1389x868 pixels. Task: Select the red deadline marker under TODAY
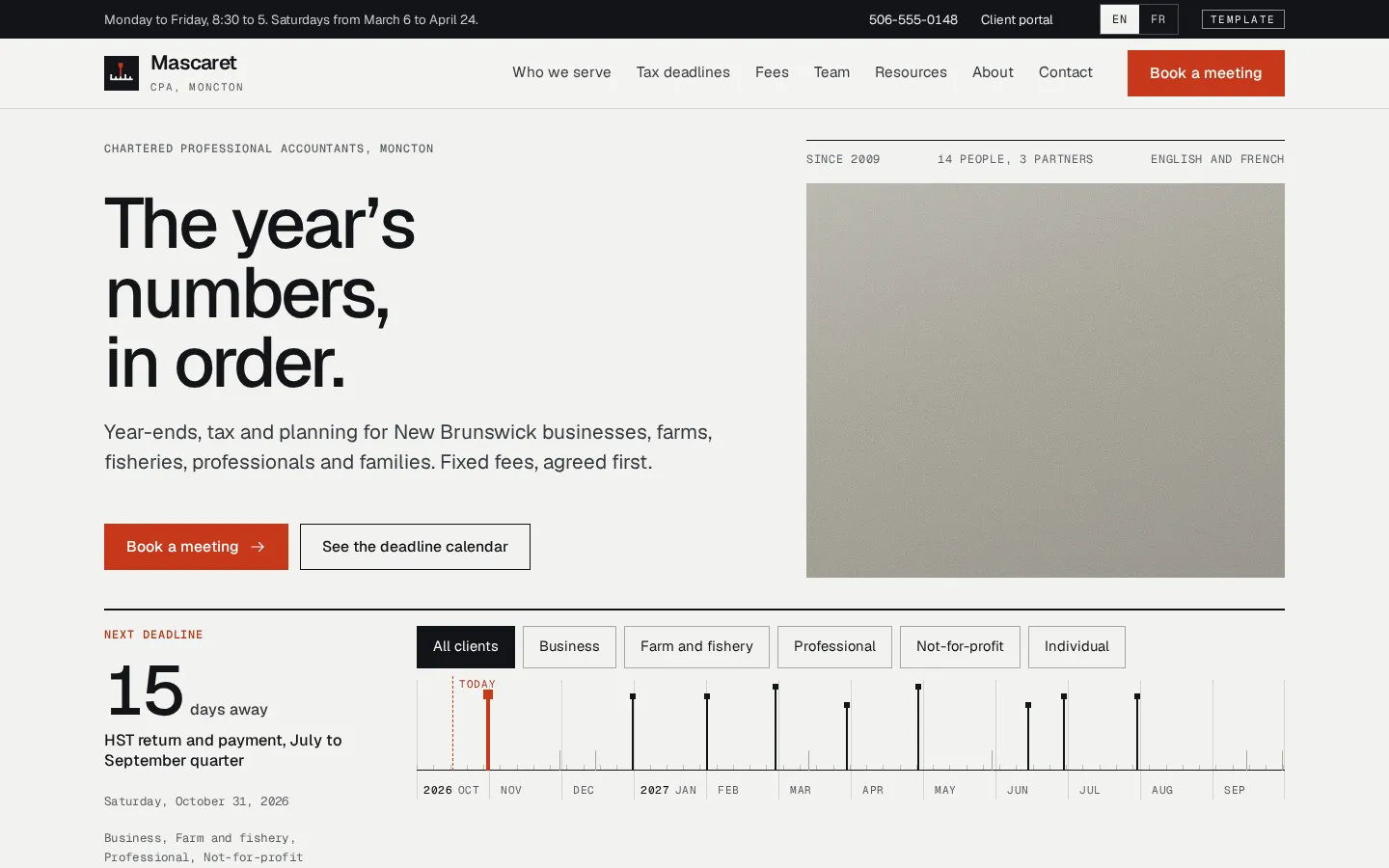(488, 729)
